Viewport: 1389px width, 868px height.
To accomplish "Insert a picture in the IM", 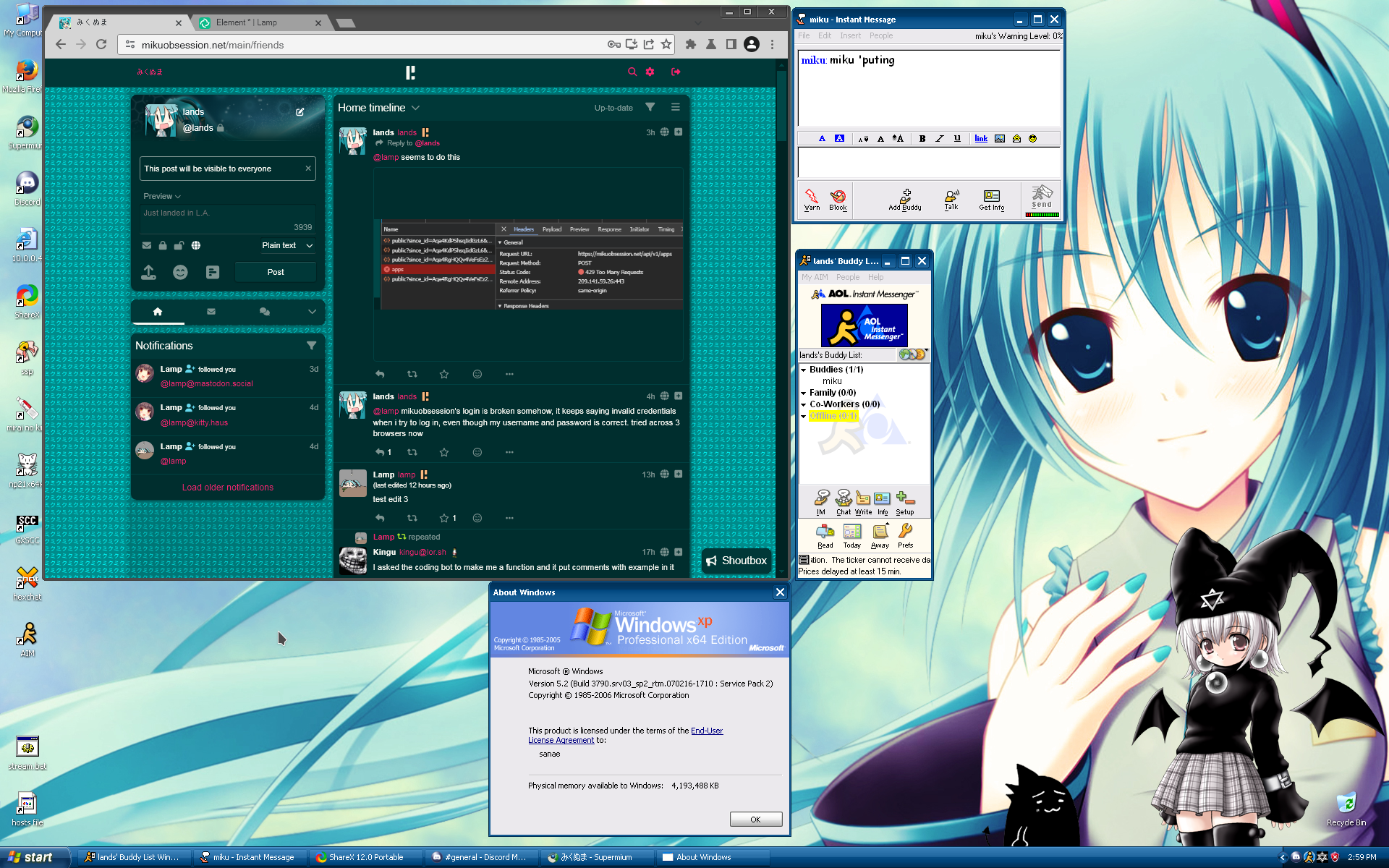I will click(999, 138).
